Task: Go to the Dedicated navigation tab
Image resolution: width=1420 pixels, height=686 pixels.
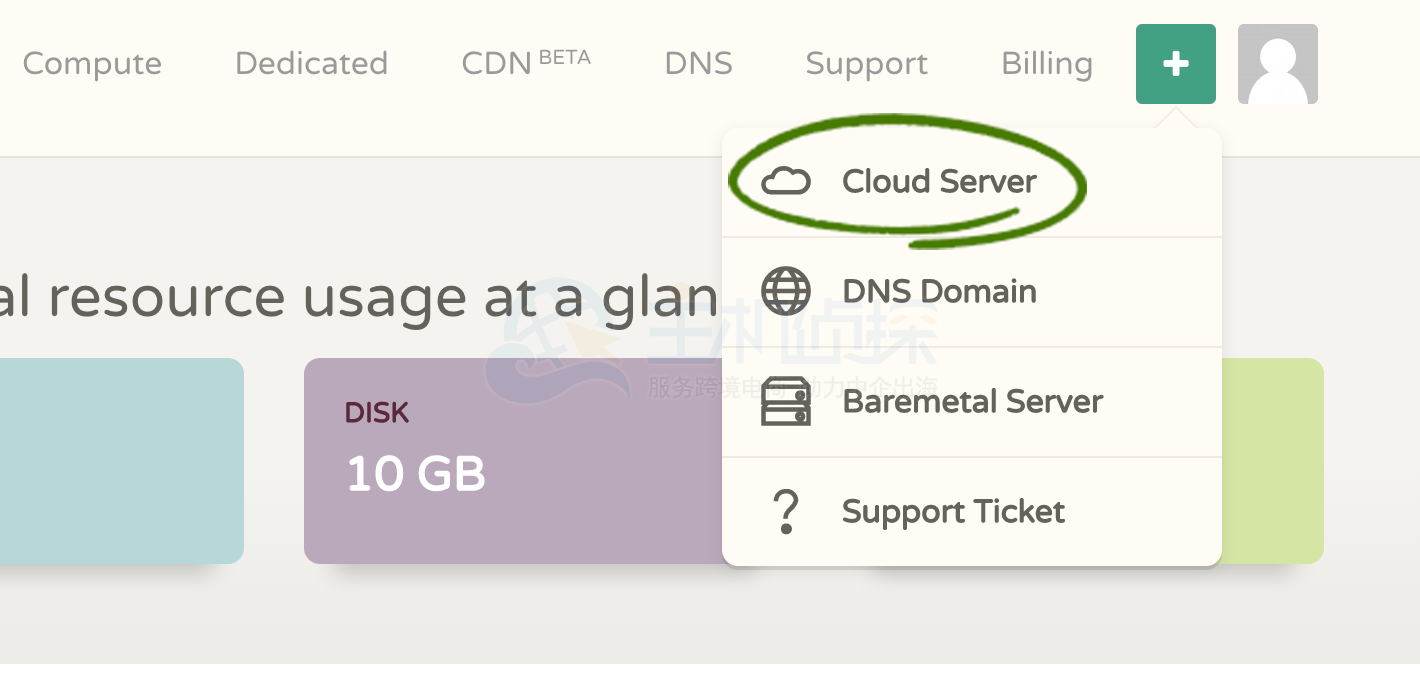Action: 311,64
